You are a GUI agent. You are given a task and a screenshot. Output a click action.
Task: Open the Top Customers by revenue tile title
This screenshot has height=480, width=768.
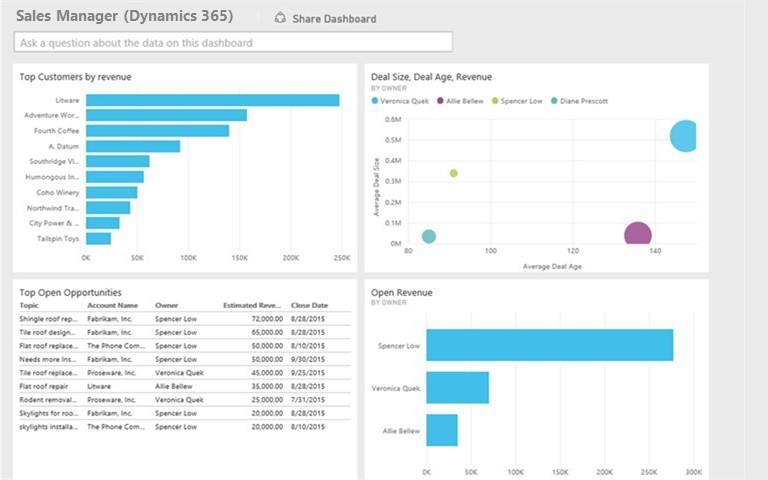(75, 77)
